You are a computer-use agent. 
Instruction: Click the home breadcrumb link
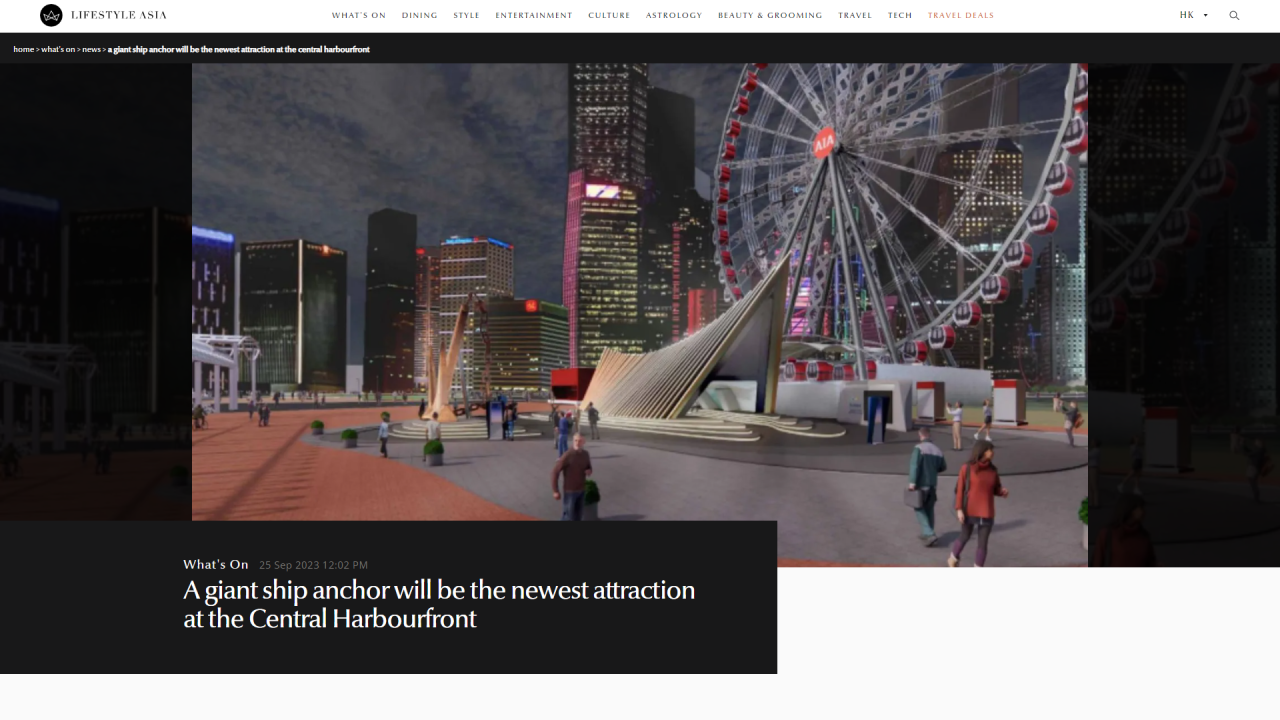tap(24, 49)
